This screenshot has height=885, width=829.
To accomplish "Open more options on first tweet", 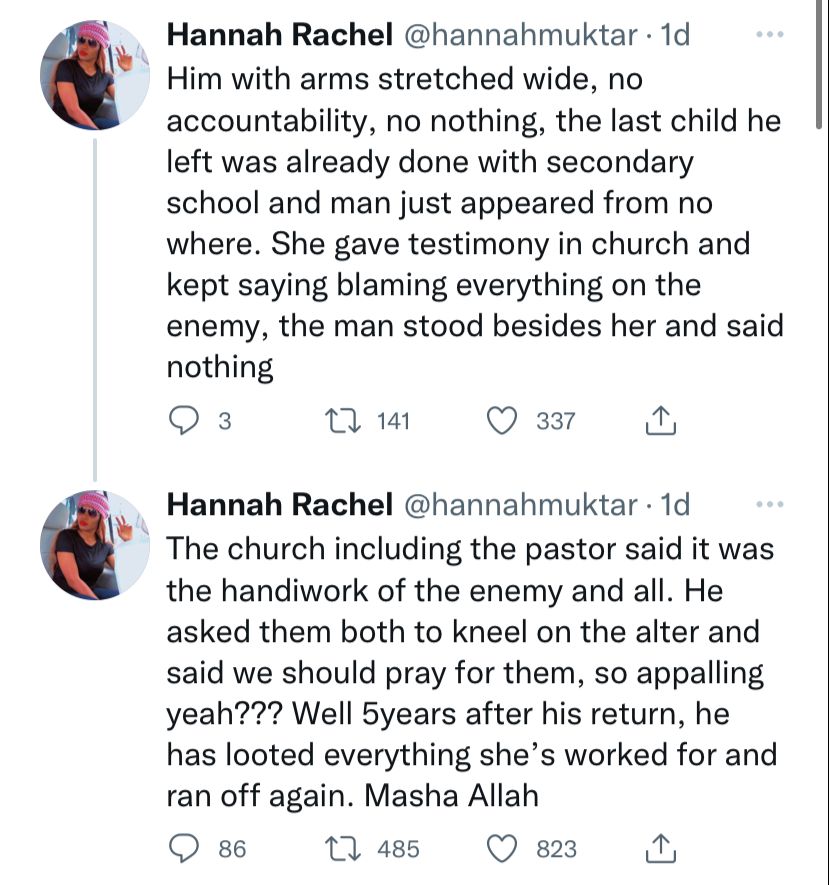I will click(x=770, y=34).
